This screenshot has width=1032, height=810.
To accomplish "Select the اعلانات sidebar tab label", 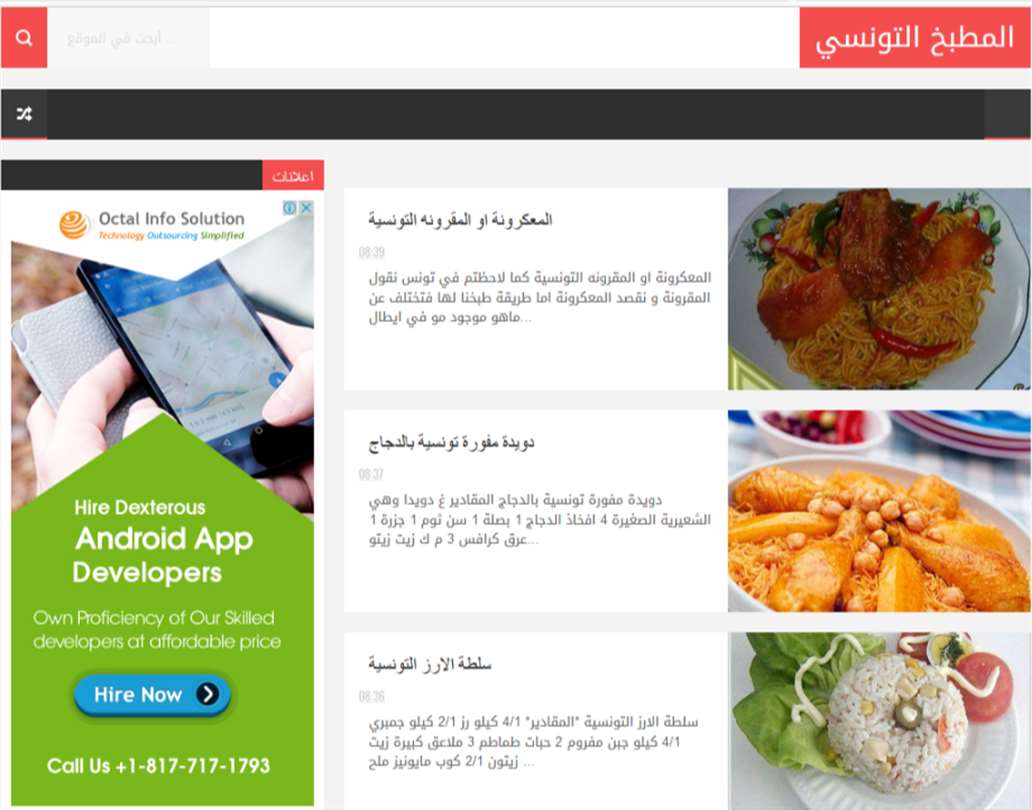I will point(293,176).
